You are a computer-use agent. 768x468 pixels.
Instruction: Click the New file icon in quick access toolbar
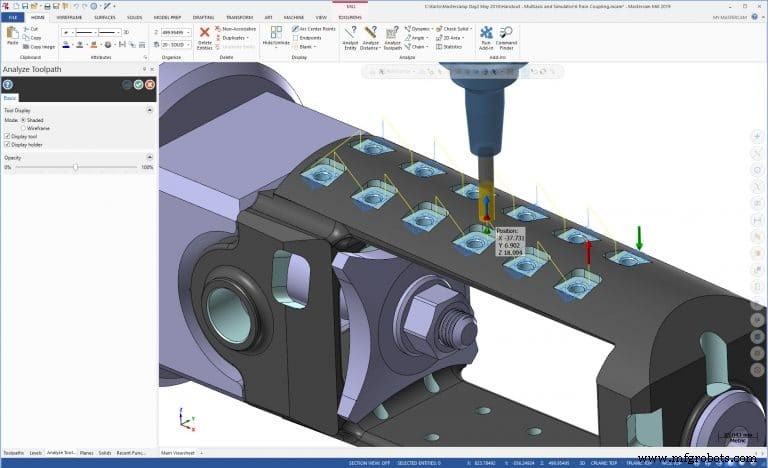click(16, 6)
